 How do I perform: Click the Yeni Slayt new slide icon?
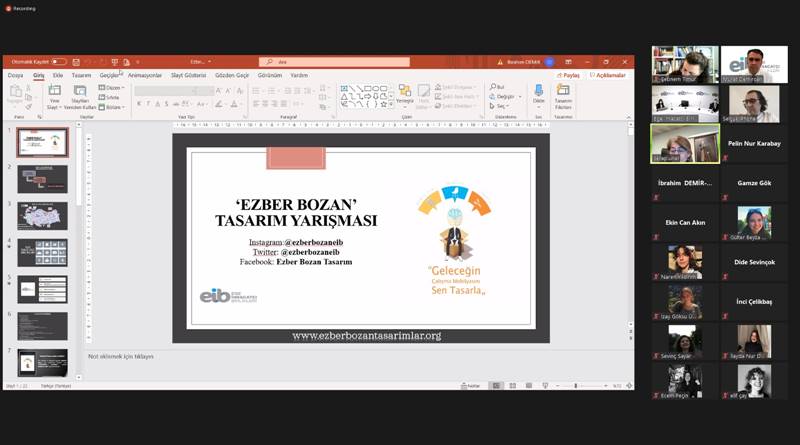pyautogui.click(x=54, y=90)
